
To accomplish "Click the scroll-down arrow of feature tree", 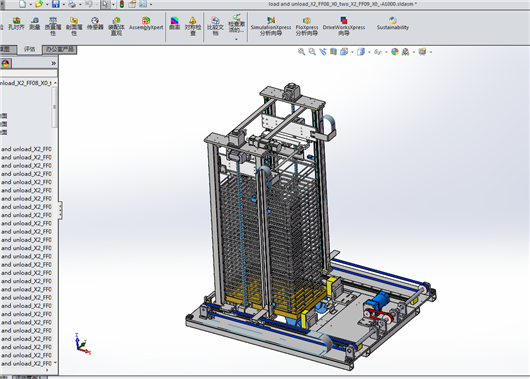I will (55, 363).
